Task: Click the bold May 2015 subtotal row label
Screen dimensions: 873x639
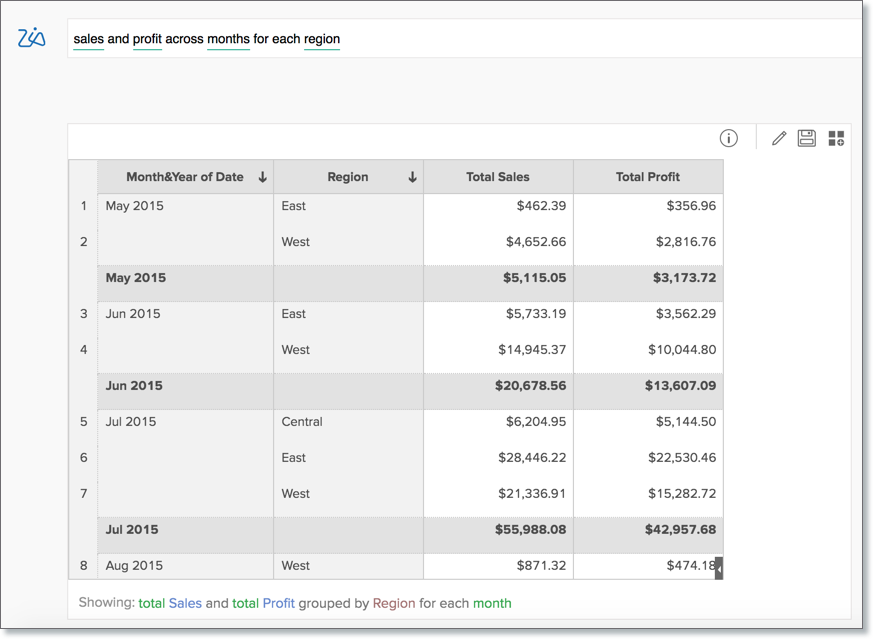Action: [136, 278]
